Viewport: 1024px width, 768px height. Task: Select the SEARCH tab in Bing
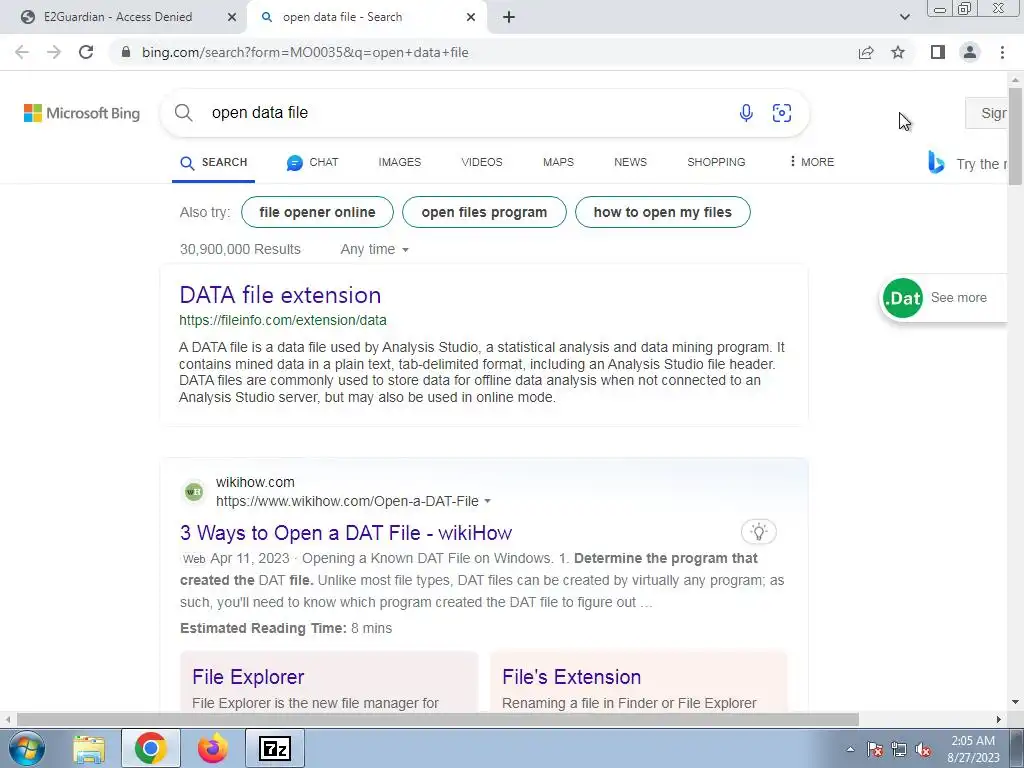coord(214,162)
